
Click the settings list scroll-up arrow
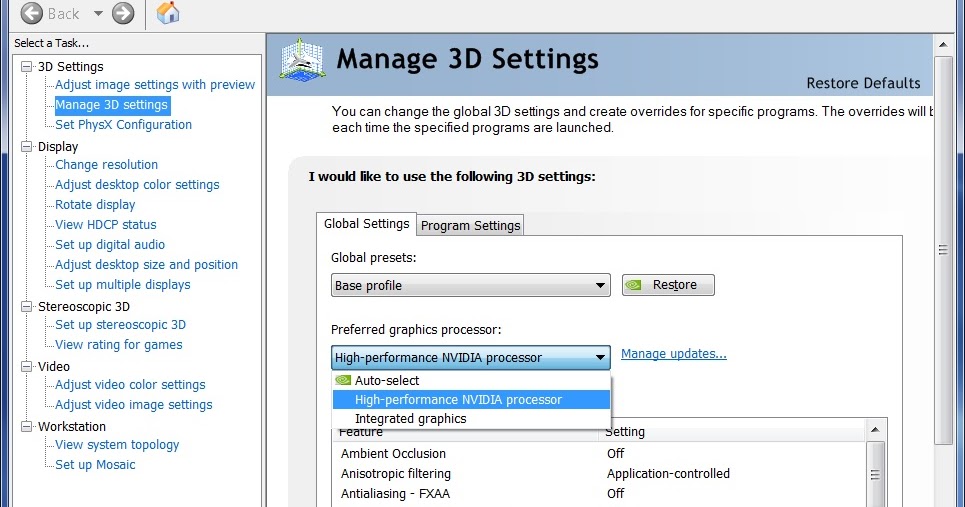click(876, 430)
